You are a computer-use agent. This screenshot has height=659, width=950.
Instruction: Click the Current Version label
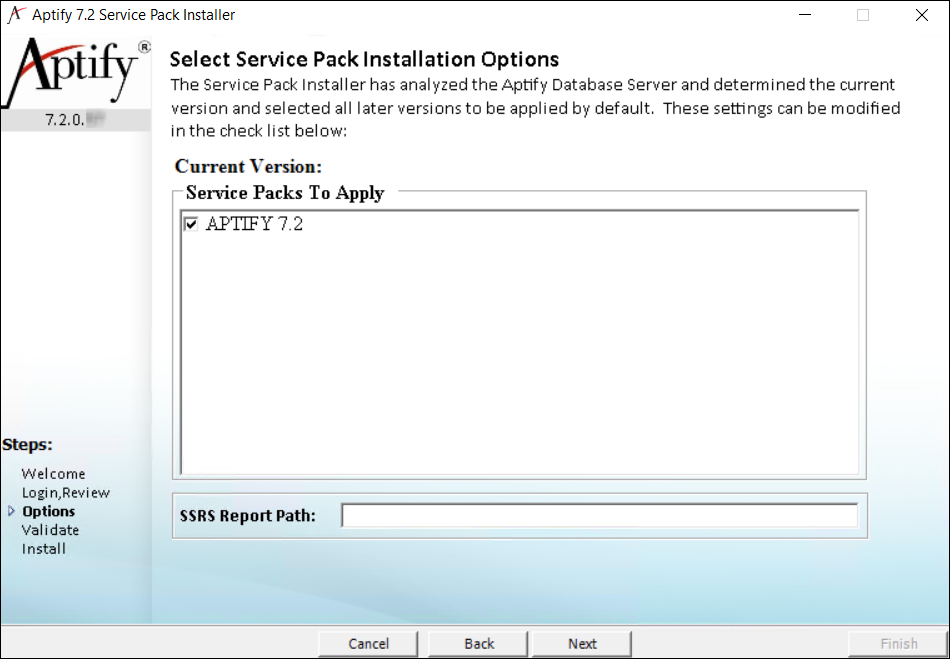pos(248,166)
